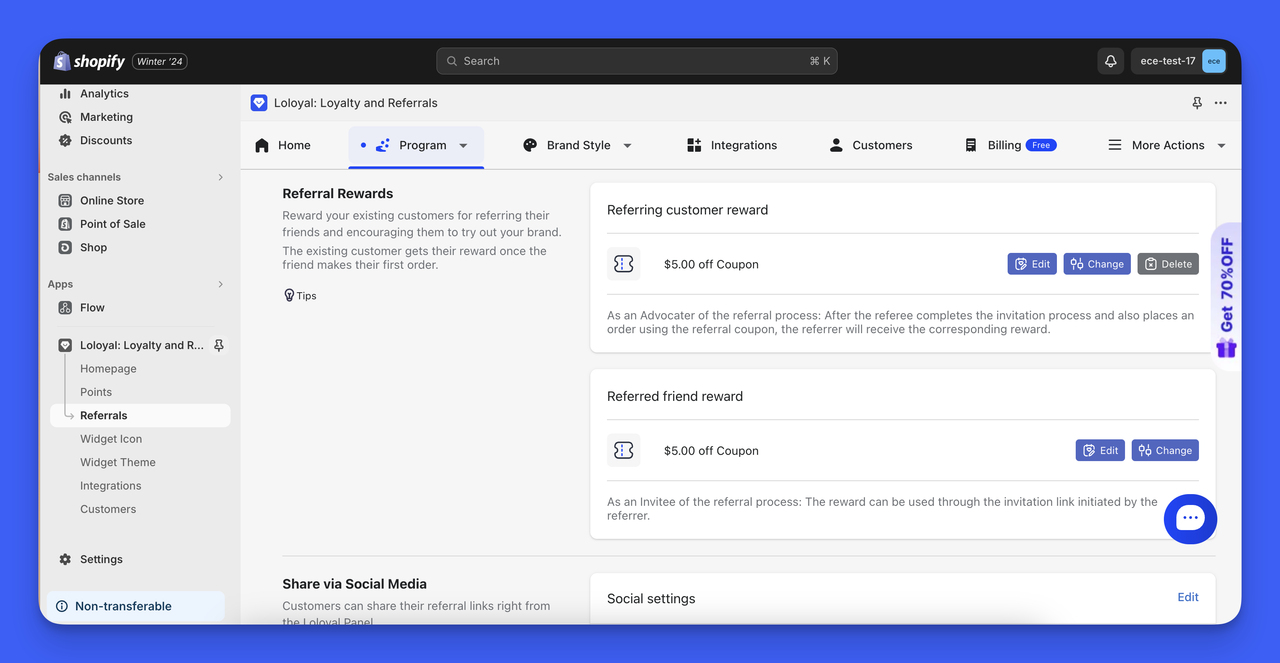Open Integrations in the sidebar

coord(111,486)
